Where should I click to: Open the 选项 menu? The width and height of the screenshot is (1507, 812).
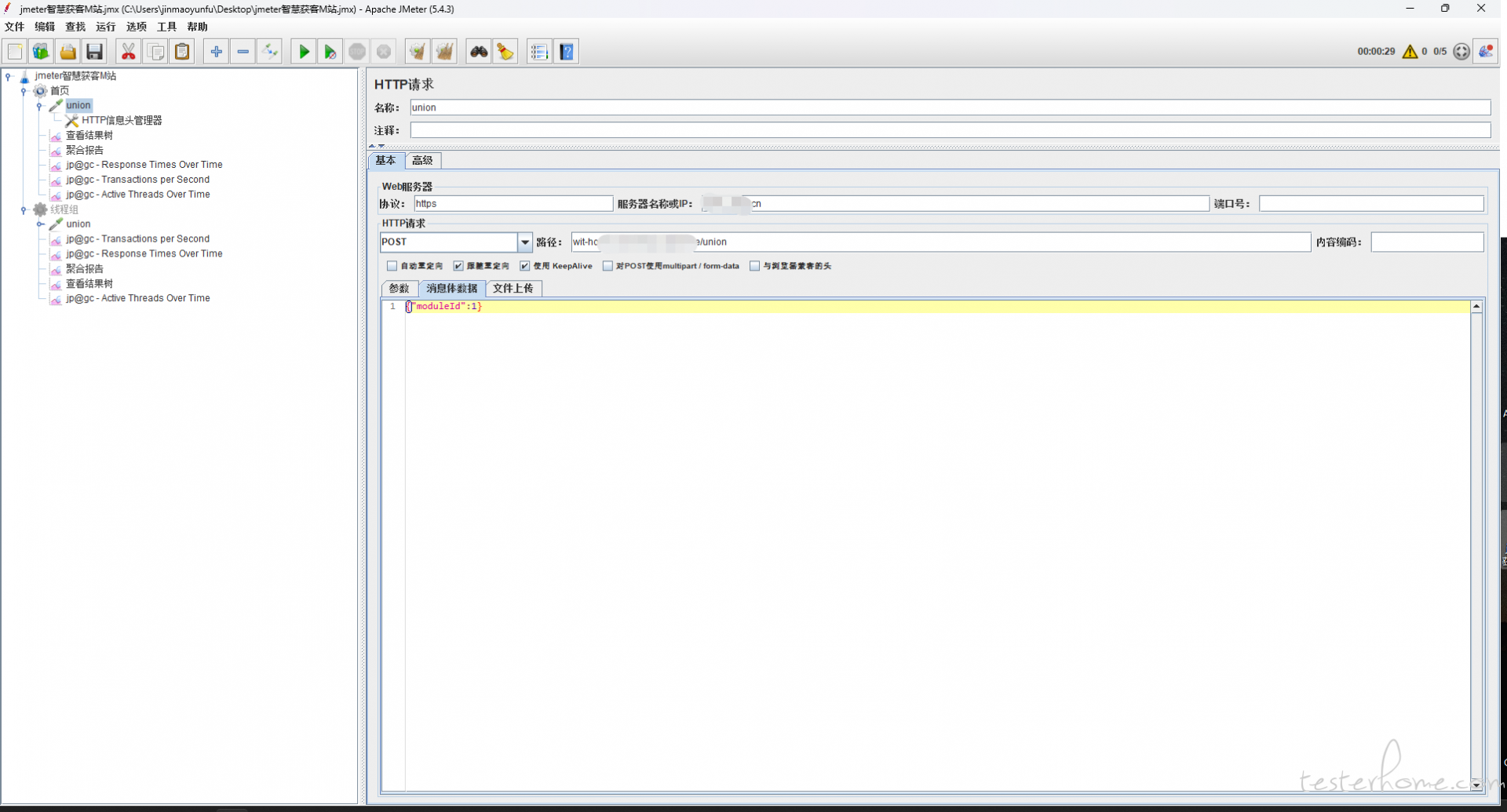click(x=137, y=27)
